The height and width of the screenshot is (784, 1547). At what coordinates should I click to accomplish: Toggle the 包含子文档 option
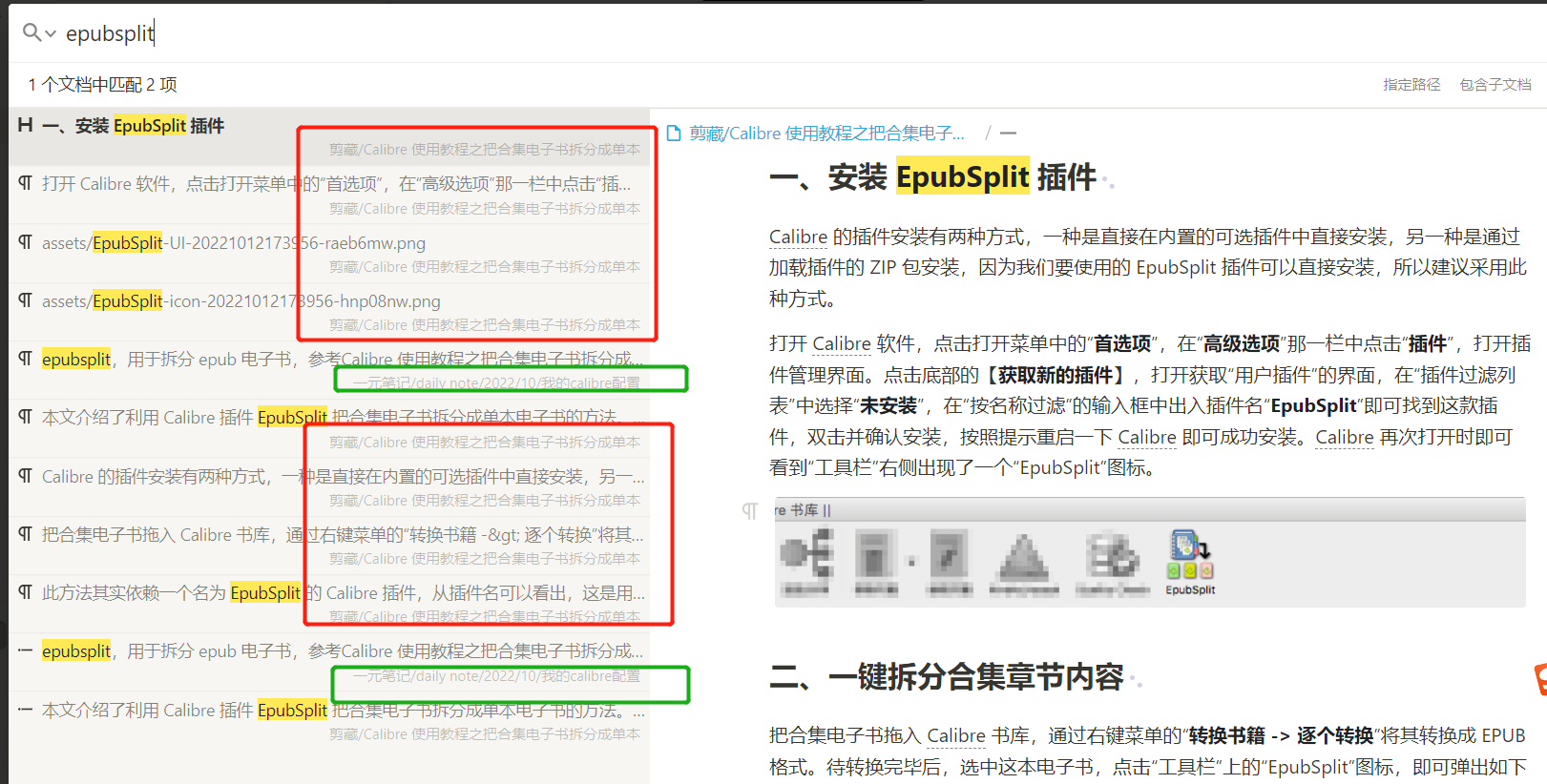[x=1495, y=85]
